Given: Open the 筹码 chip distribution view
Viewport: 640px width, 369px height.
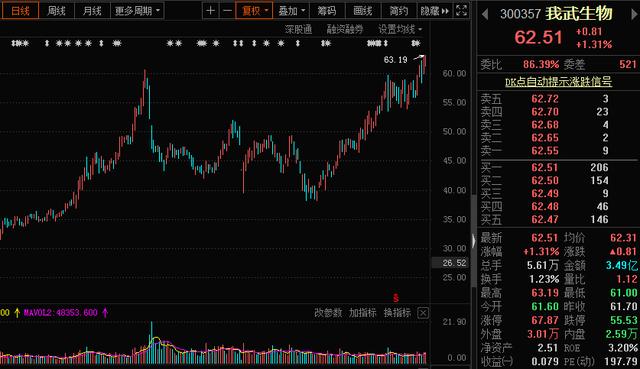Looking at the screenshot, I should [327, 11].
